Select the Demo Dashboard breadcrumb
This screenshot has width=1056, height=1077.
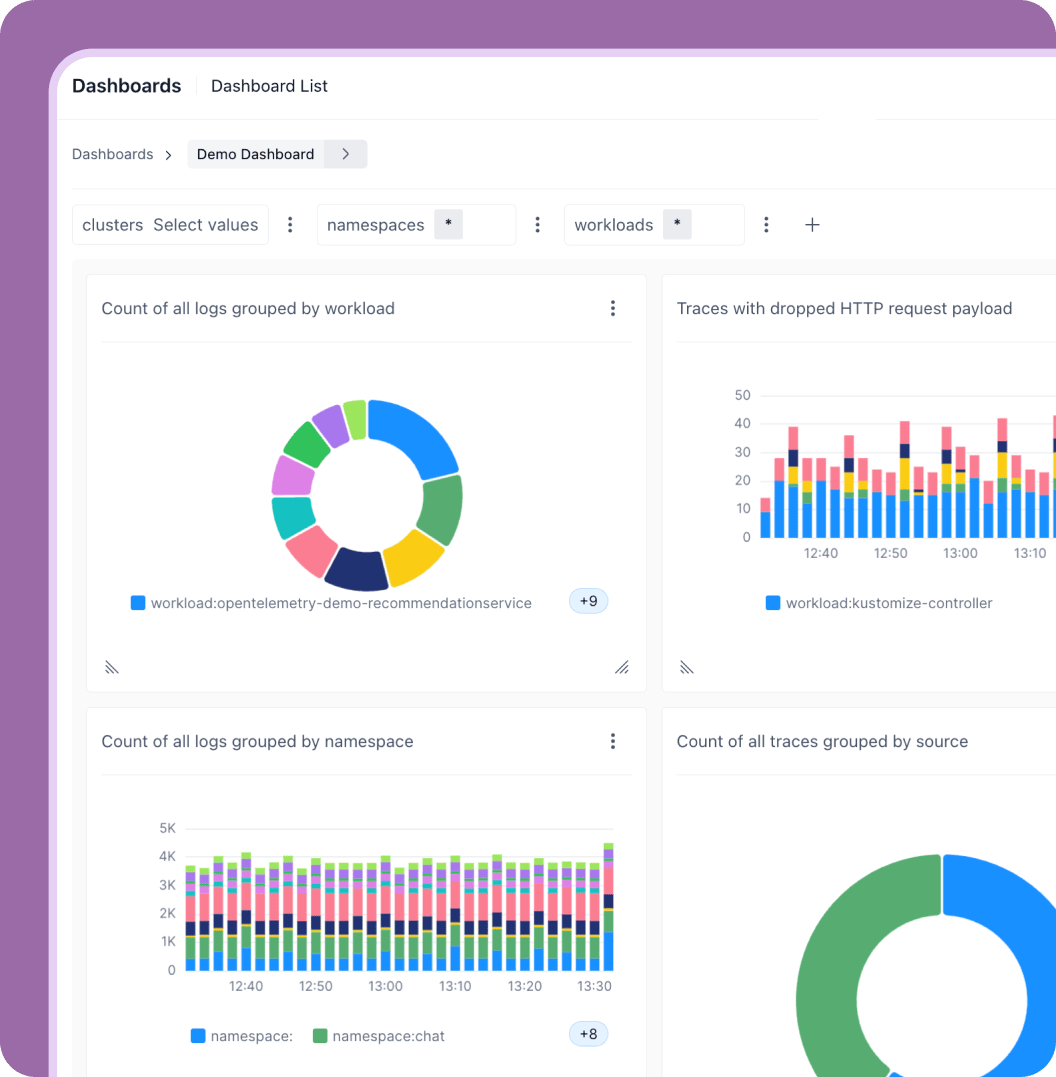pyautogui.click(x=256, y=154)
